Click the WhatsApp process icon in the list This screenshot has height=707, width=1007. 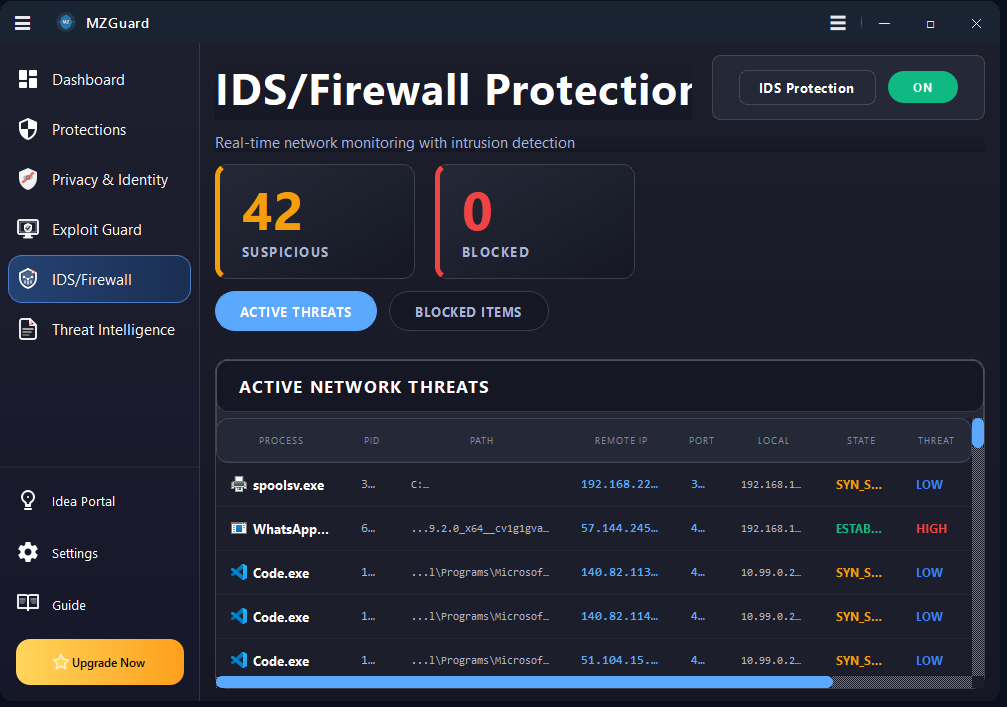point(238,528)
